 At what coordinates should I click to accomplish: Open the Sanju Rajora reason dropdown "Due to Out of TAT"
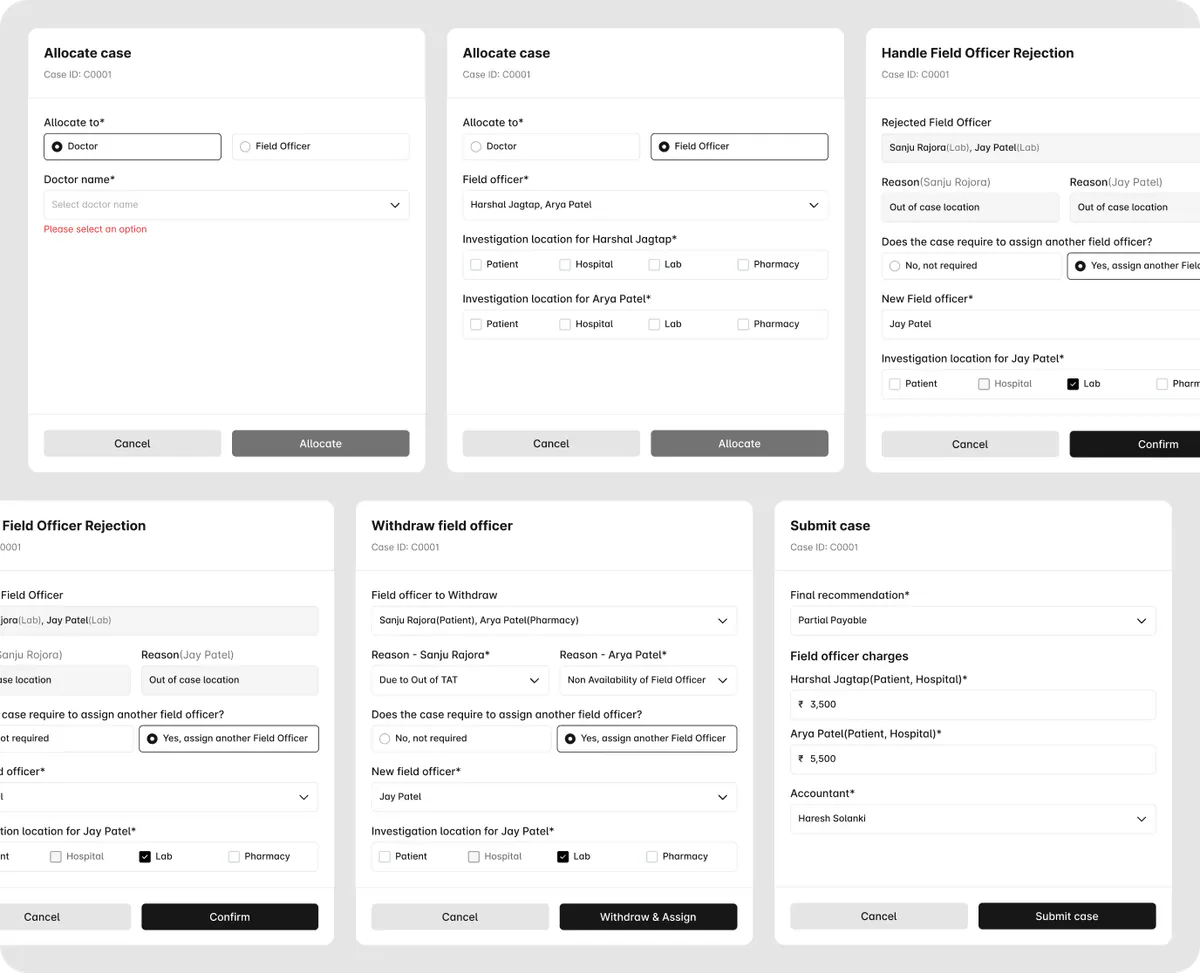(459, 680)
